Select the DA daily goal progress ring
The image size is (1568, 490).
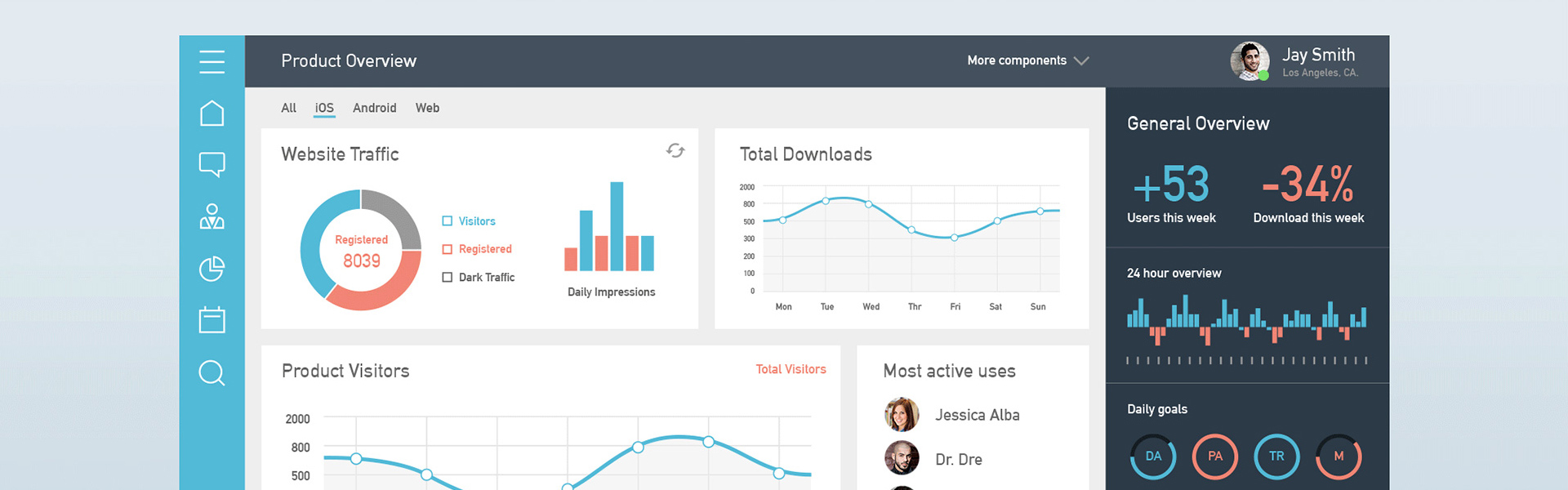(1153, 457)
